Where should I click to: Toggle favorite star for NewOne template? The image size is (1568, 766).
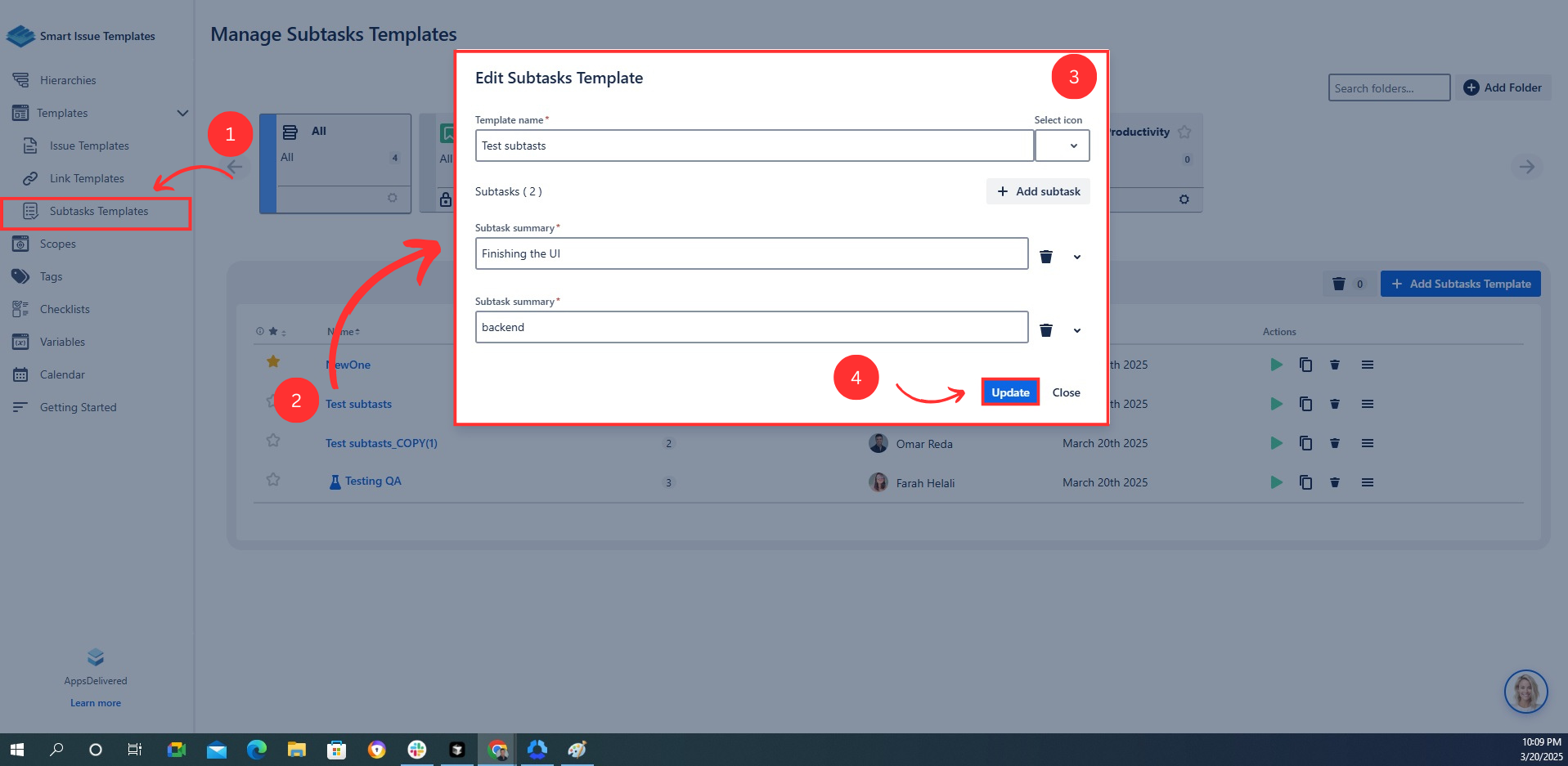coord(273,361)
